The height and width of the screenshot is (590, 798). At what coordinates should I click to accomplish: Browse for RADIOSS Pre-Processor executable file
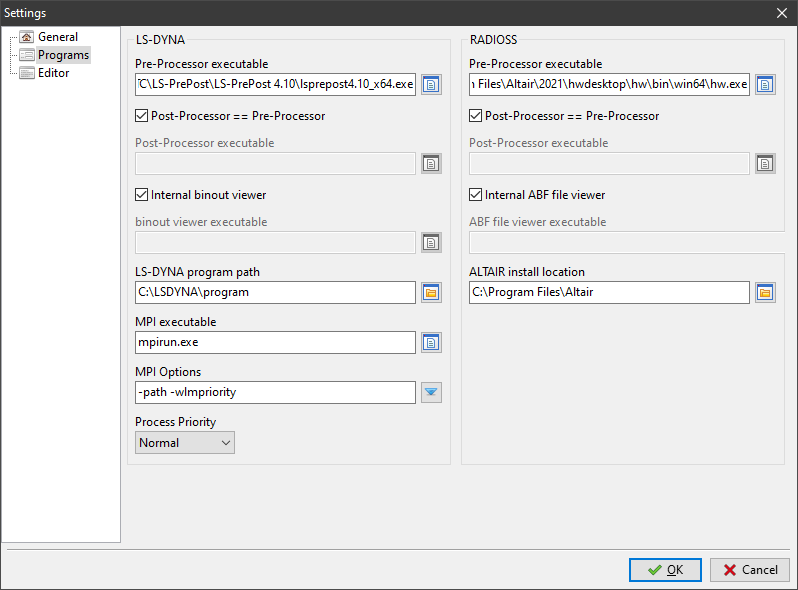click(765, 85)
